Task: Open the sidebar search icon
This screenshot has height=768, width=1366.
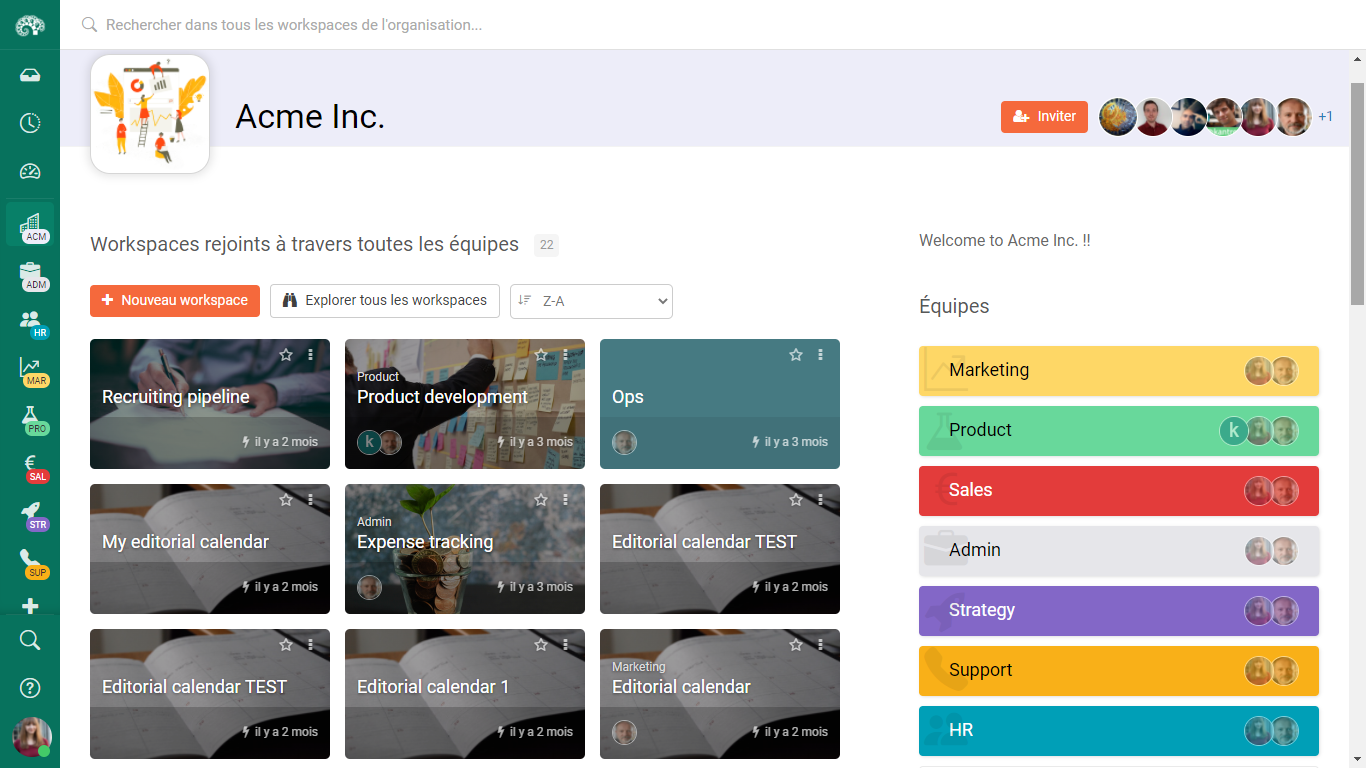Action: tap(30, 640)
